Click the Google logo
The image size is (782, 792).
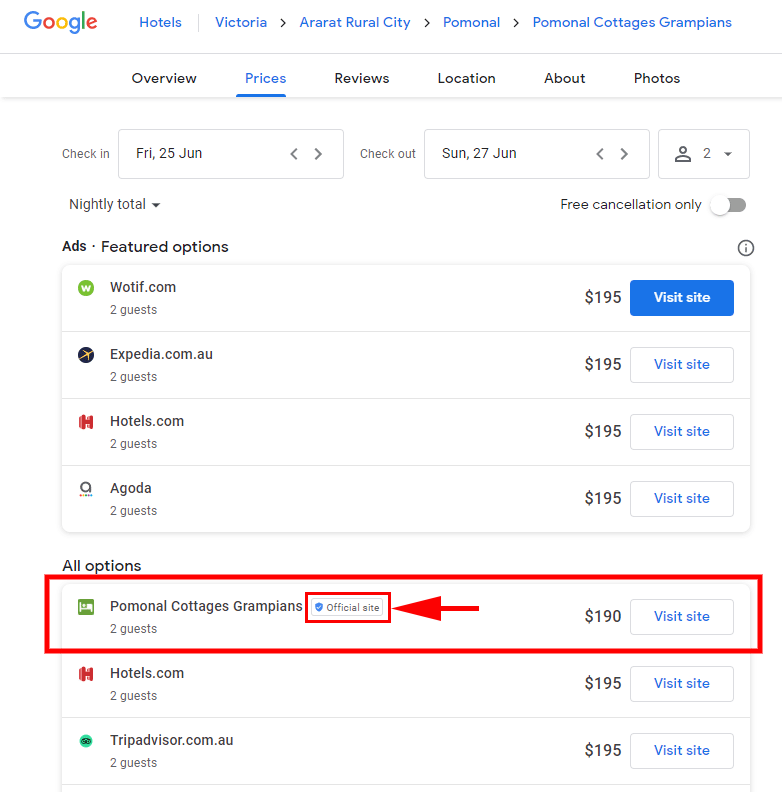[x=60, y=22]
